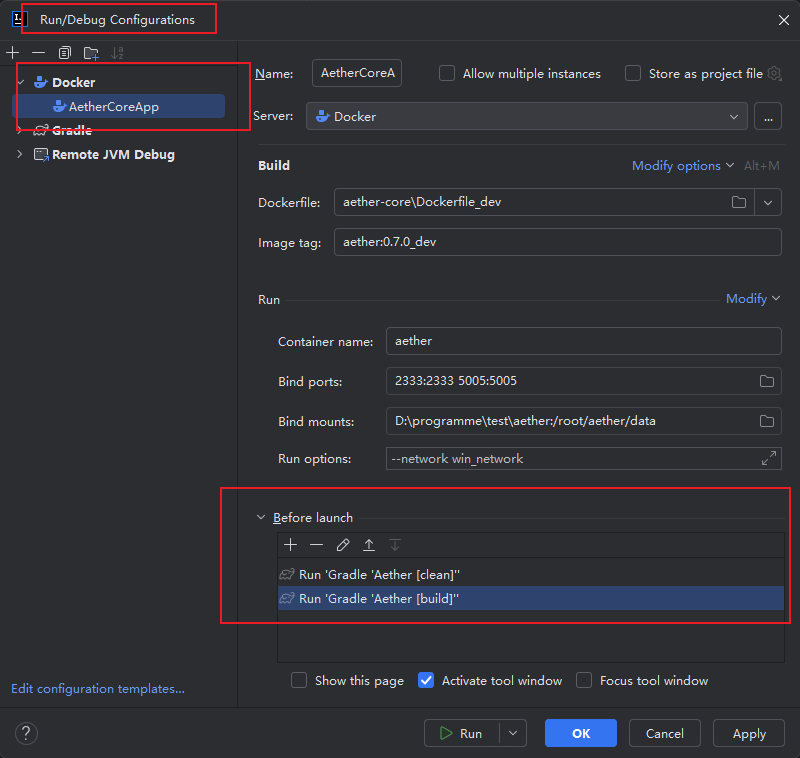Open the Run section Modify dropdown

pos(753,299)
